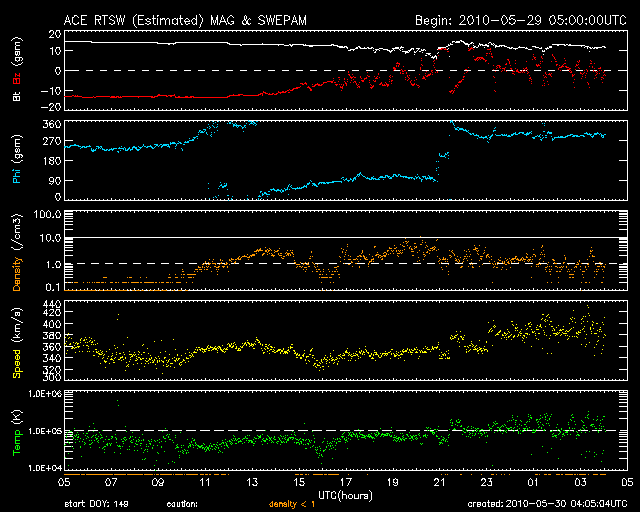
Task: Click the UTC(hours) x-axis label
Action: 346,494
